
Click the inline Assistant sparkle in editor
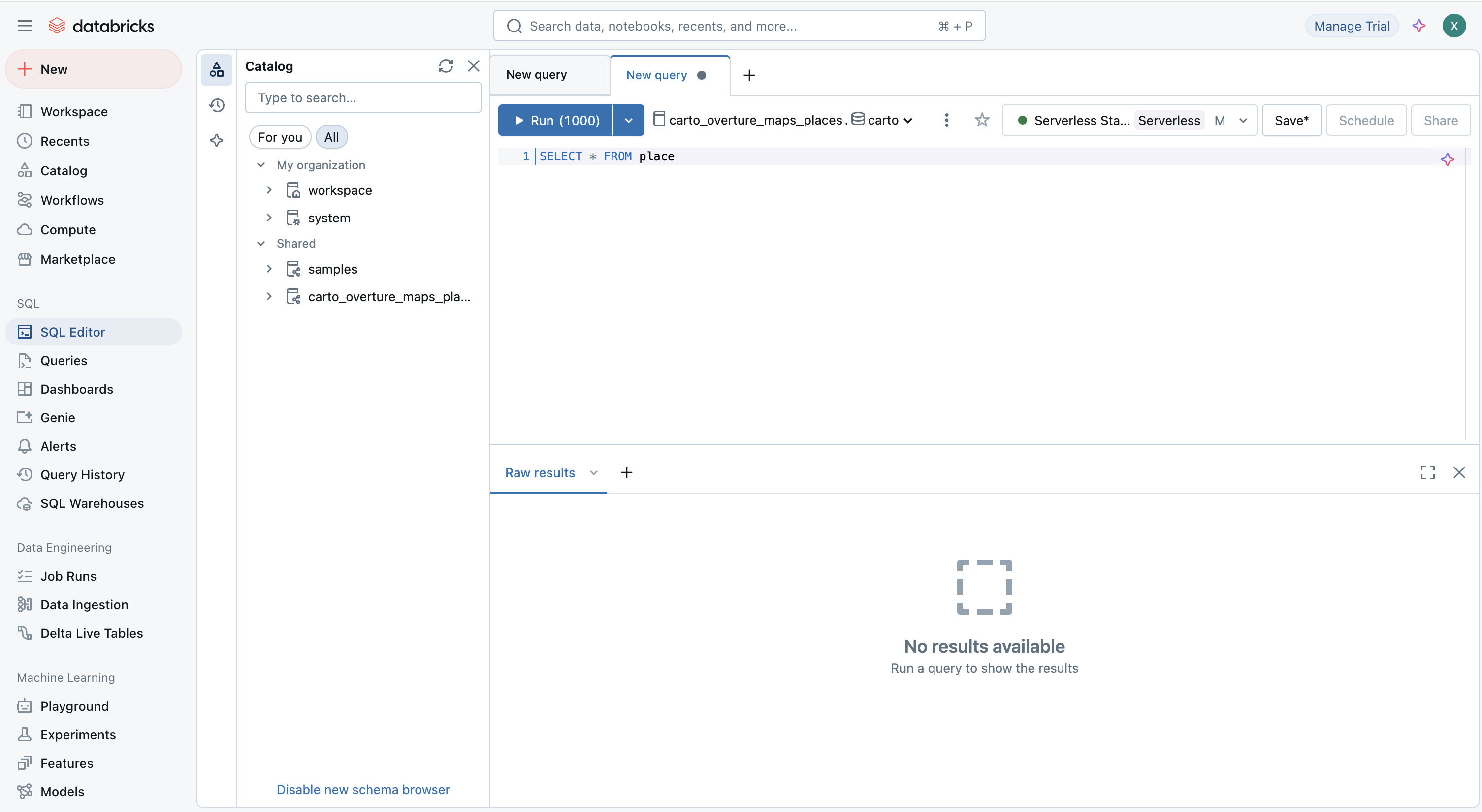[1448, 159]
